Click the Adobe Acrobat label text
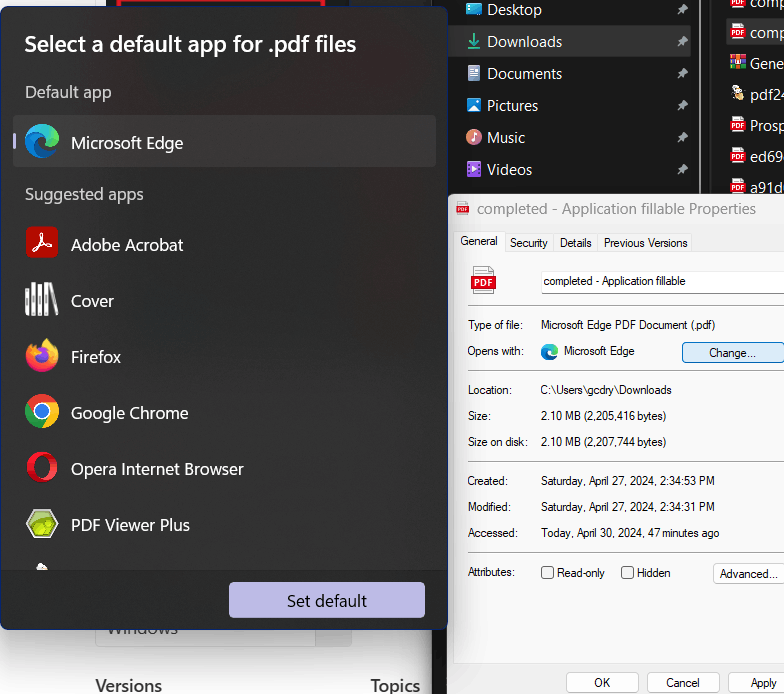 click(x=127, y=245)
